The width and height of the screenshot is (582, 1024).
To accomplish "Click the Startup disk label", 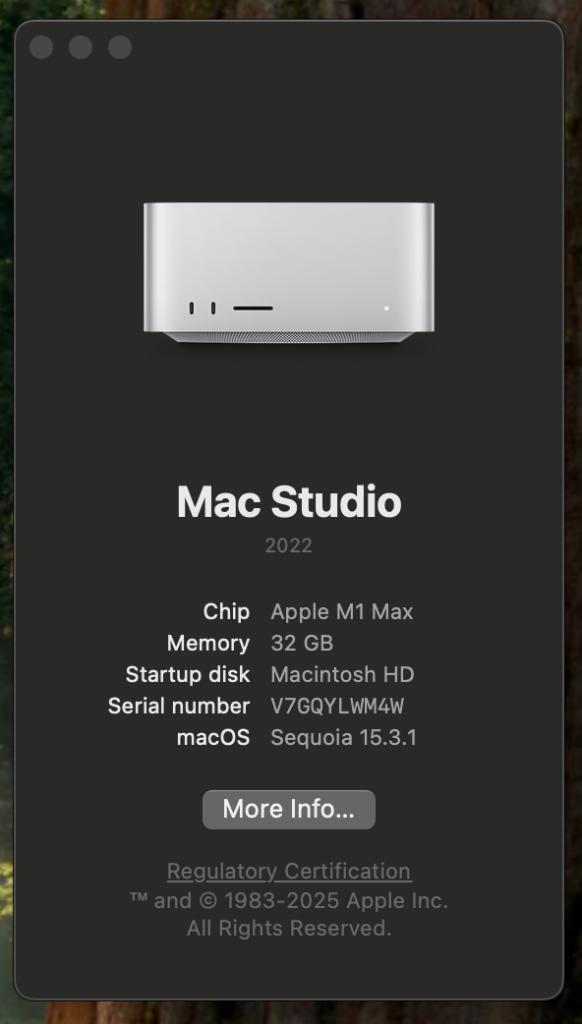I will pos(187,675).
